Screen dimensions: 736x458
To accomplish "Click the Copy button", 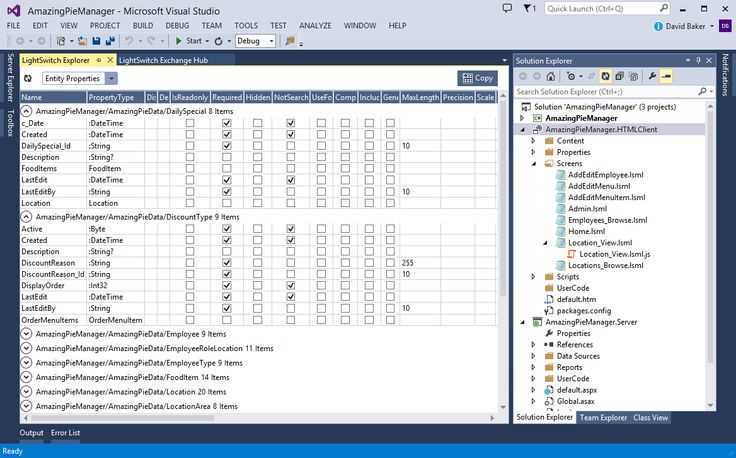I will pyautogui.click(x=477, y=78).
